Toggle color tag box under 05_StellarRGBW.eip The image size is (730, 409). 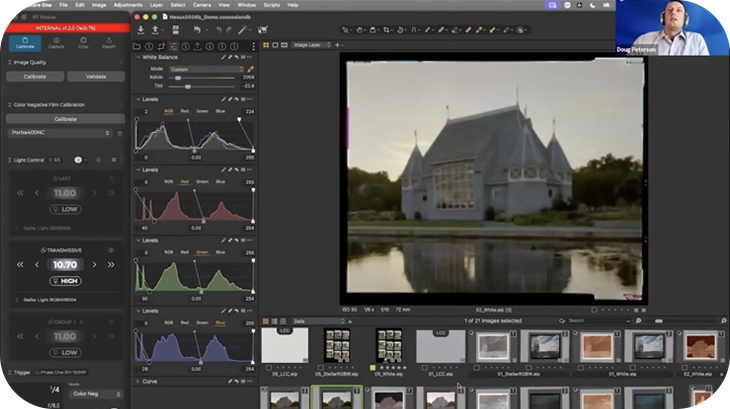coord(320,368)
